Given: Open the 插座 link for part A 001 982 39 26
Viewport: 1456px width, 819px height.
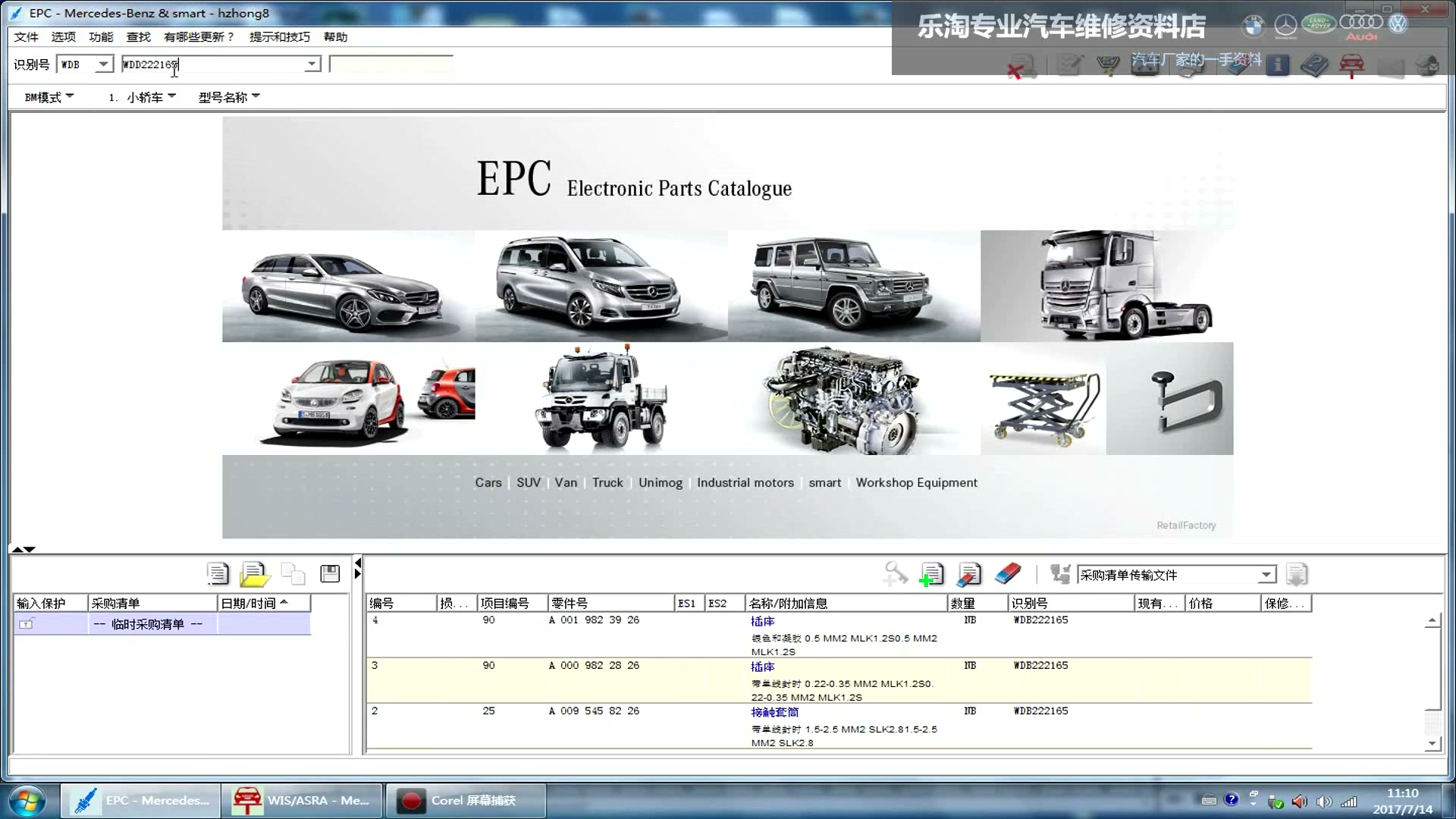Looking at the screenshot, I should 763,621.
